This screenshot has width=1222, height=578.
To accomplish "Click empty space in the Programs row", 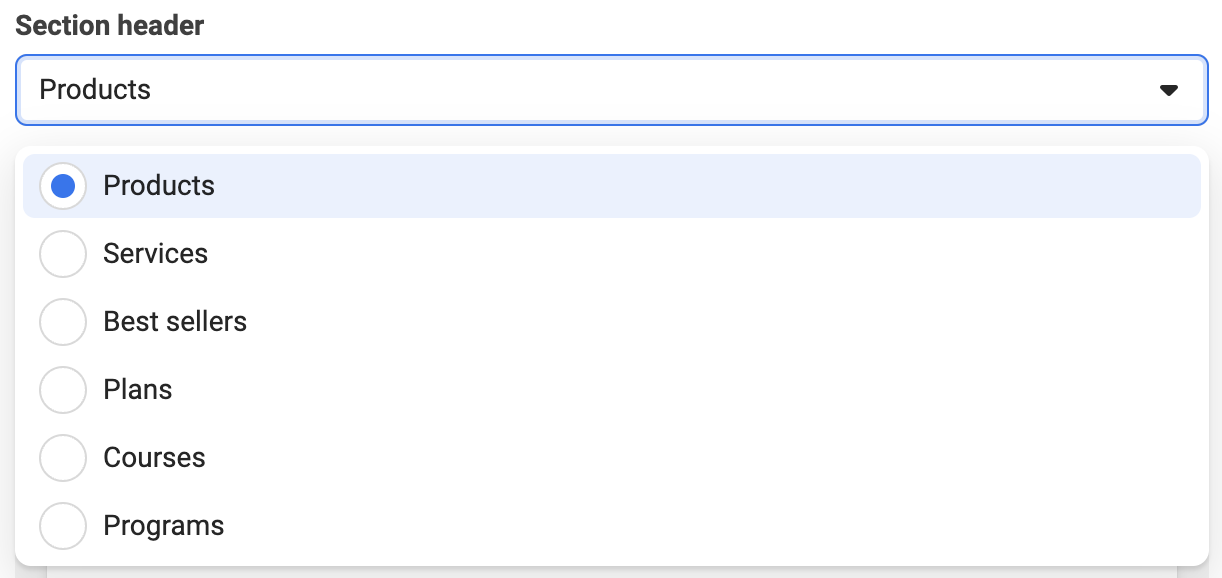I will [700, 526].
